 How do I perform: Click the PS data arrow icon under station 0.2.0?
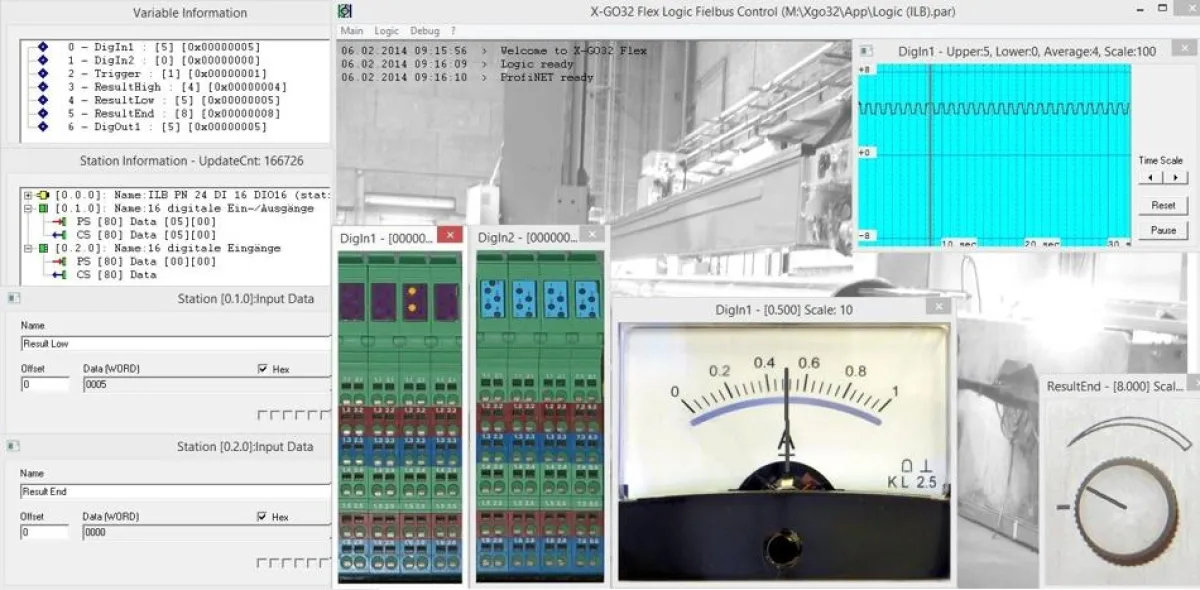[x=59, y=261]
